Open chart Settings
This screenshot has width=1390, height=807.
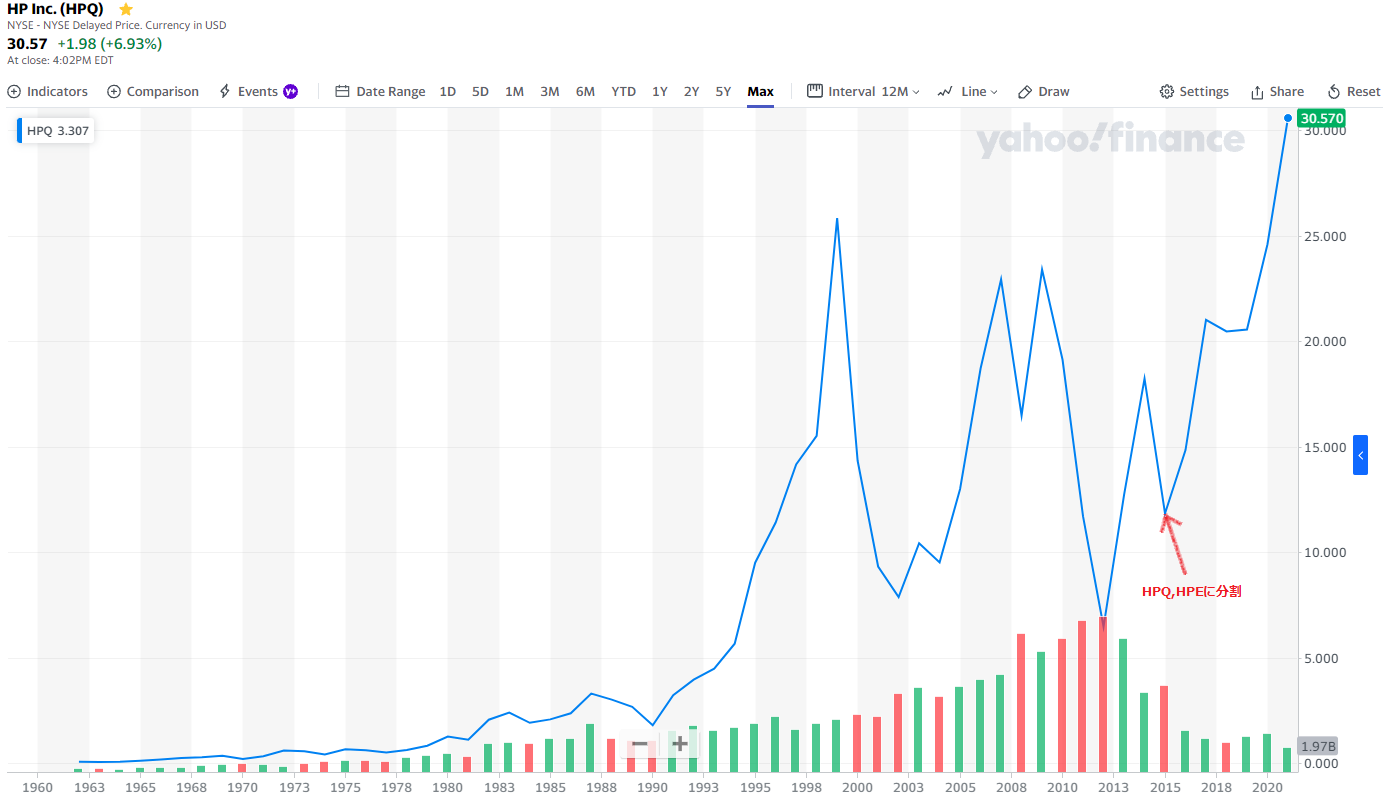[x=1194, y=91]
